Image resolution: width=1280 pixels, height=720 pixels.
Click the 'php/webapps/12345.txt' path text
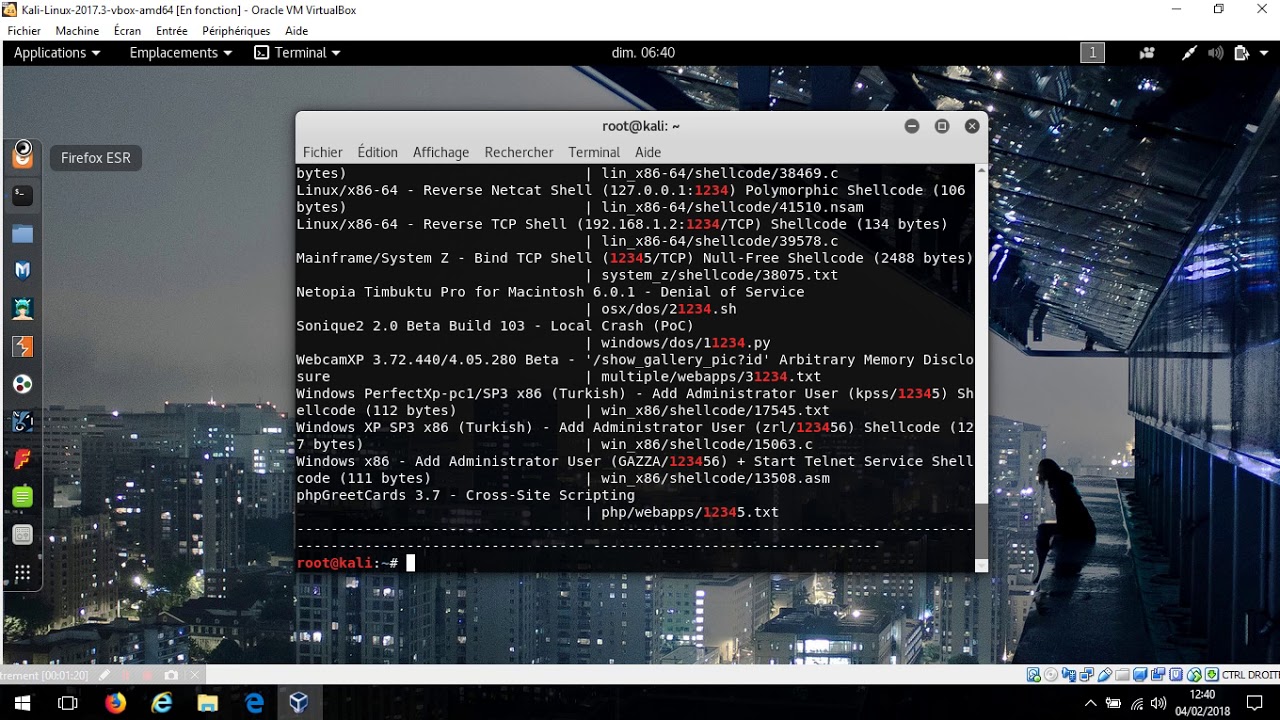pos(690,512)
